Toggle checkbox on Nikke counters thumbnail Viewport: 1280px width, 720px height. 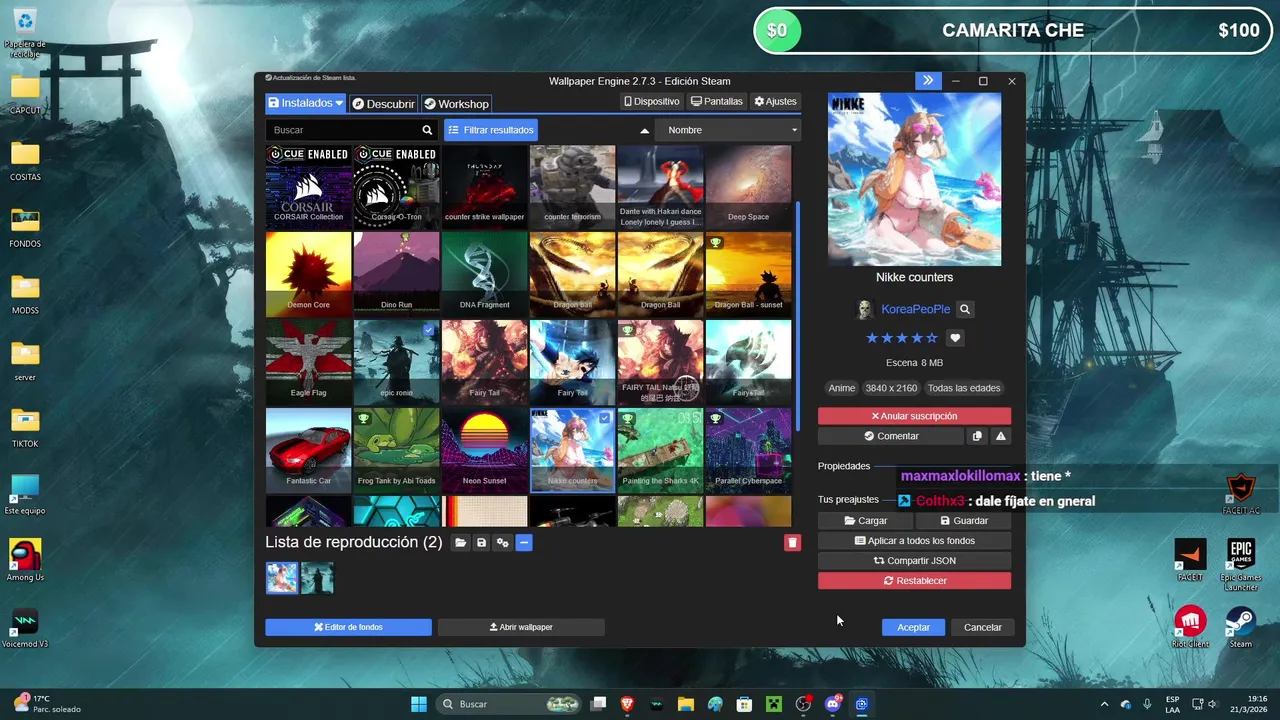click(604, 418)
